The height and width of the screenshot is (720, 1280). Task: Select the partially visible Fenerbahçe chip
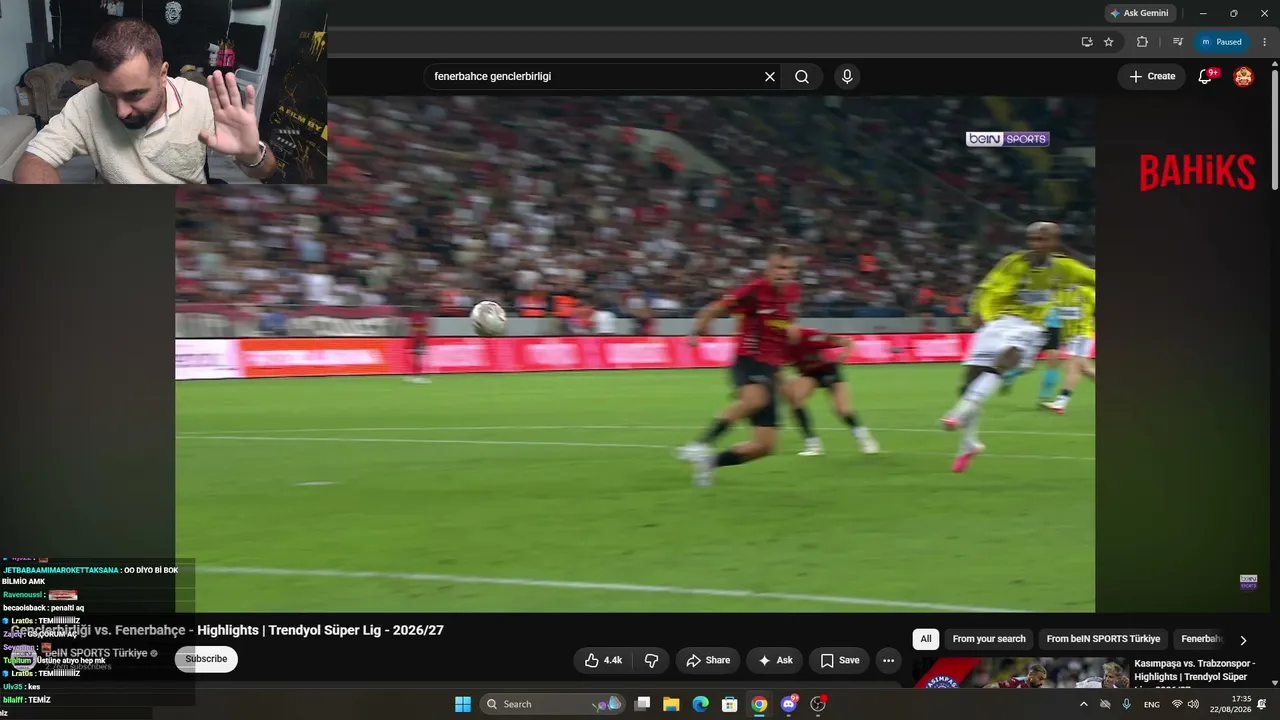pyautogui.click(x=1201, y=639)
